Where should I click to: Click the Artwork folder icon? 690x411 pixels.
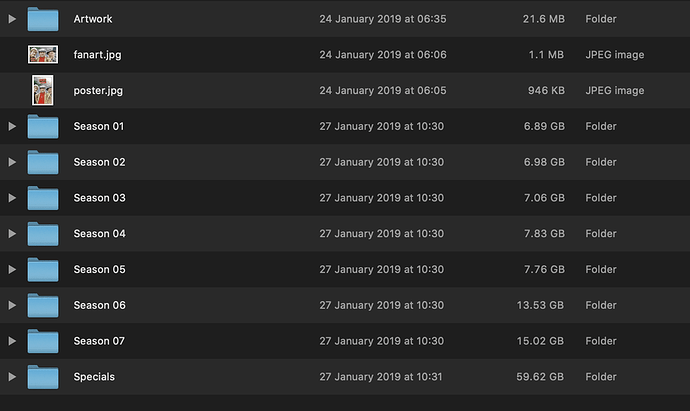tap(42, 19)
